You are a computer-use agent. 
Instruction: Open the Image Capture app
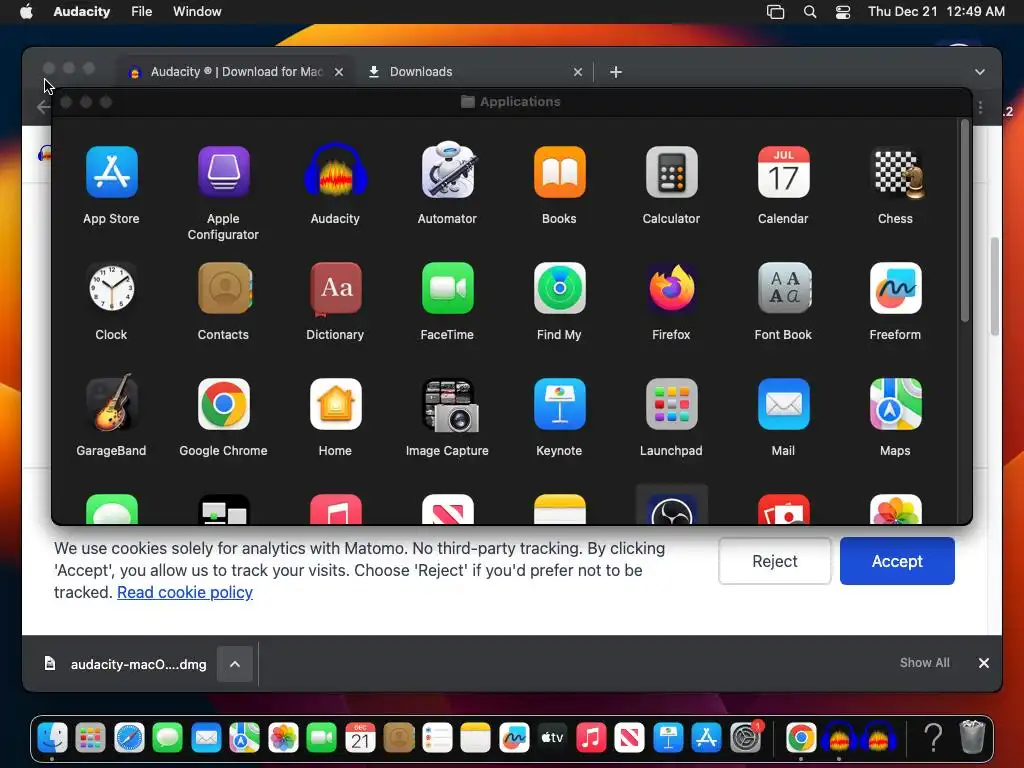click(449, 405)
